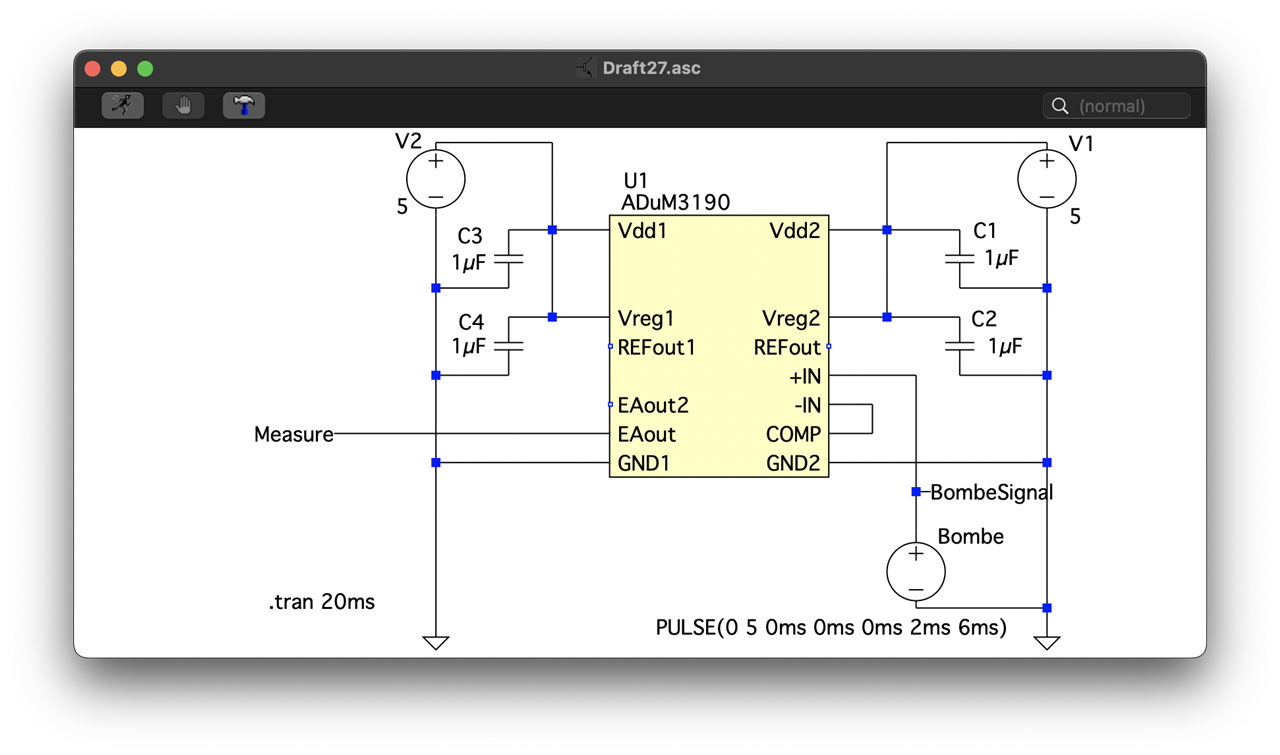Click the .tran 20ms directive
The image size is (1280, 755).
(322, 602)
